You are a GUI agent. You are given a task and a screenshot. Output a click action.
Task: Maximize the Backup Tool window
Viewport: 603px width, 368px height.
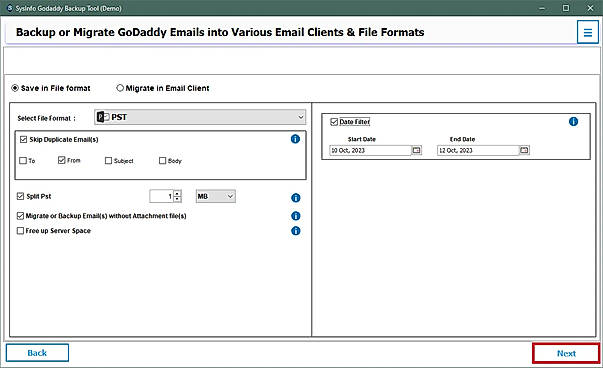pyautogui.click(x=566, y=8)
